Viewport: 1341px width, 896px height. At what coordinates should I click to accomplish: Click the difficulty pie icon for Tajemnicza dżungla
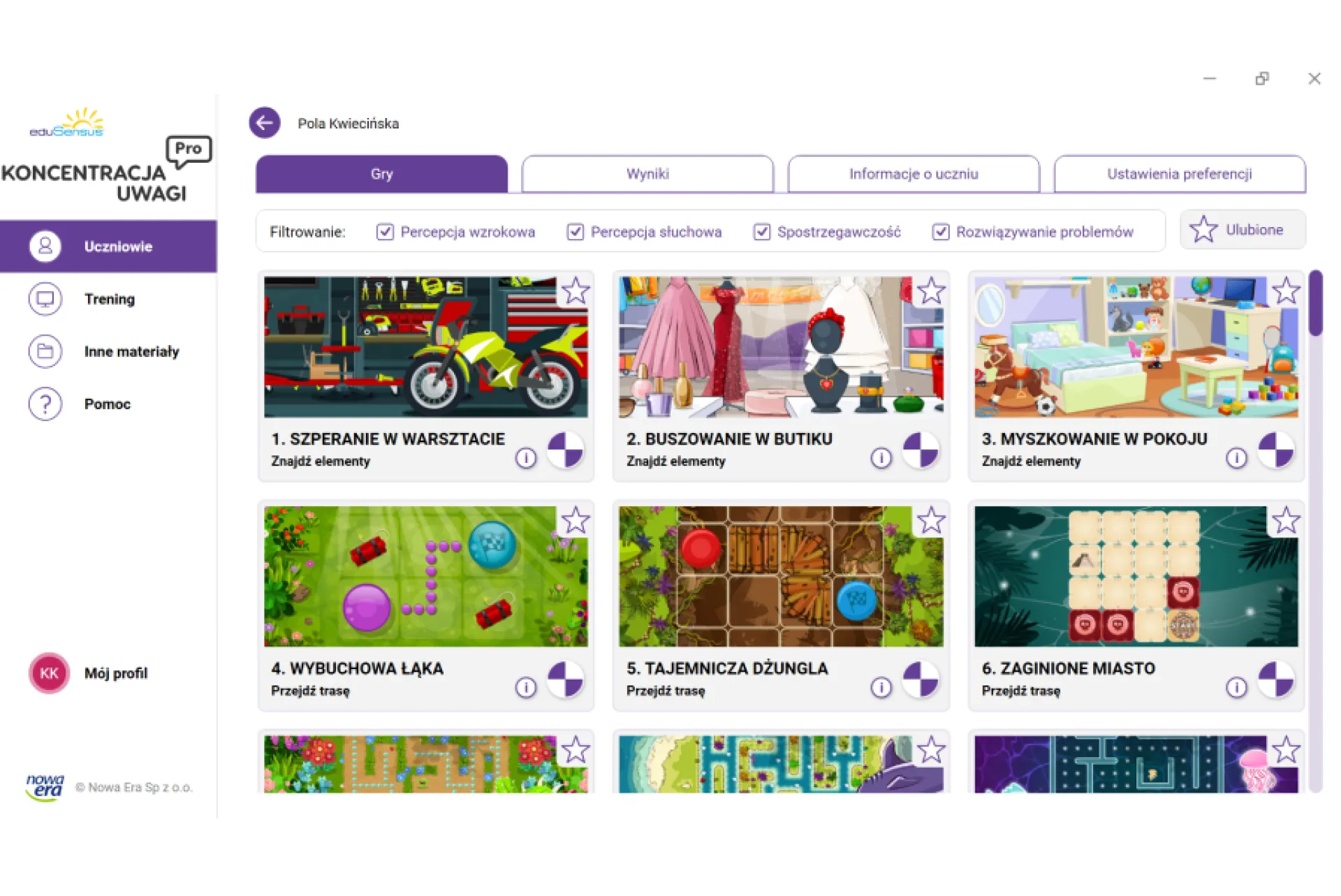tap(921, 680)
